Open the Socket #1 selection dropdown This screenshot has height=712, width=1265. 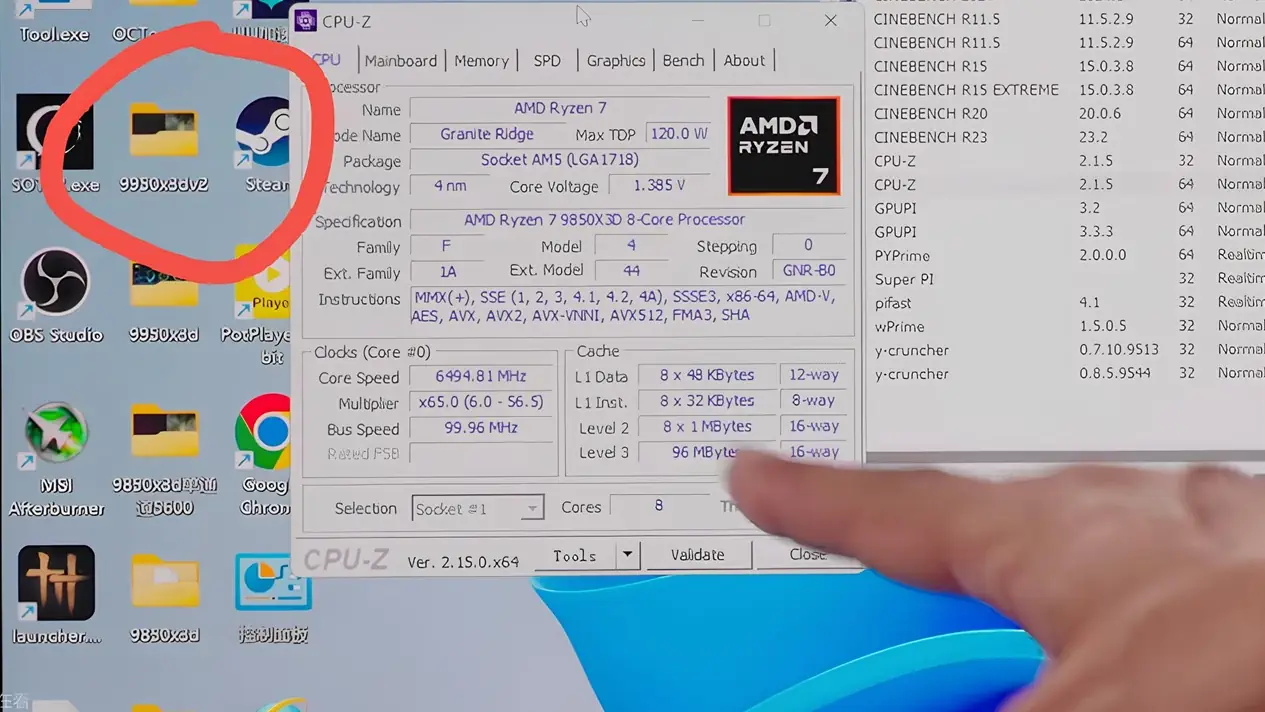pos(477,508)
